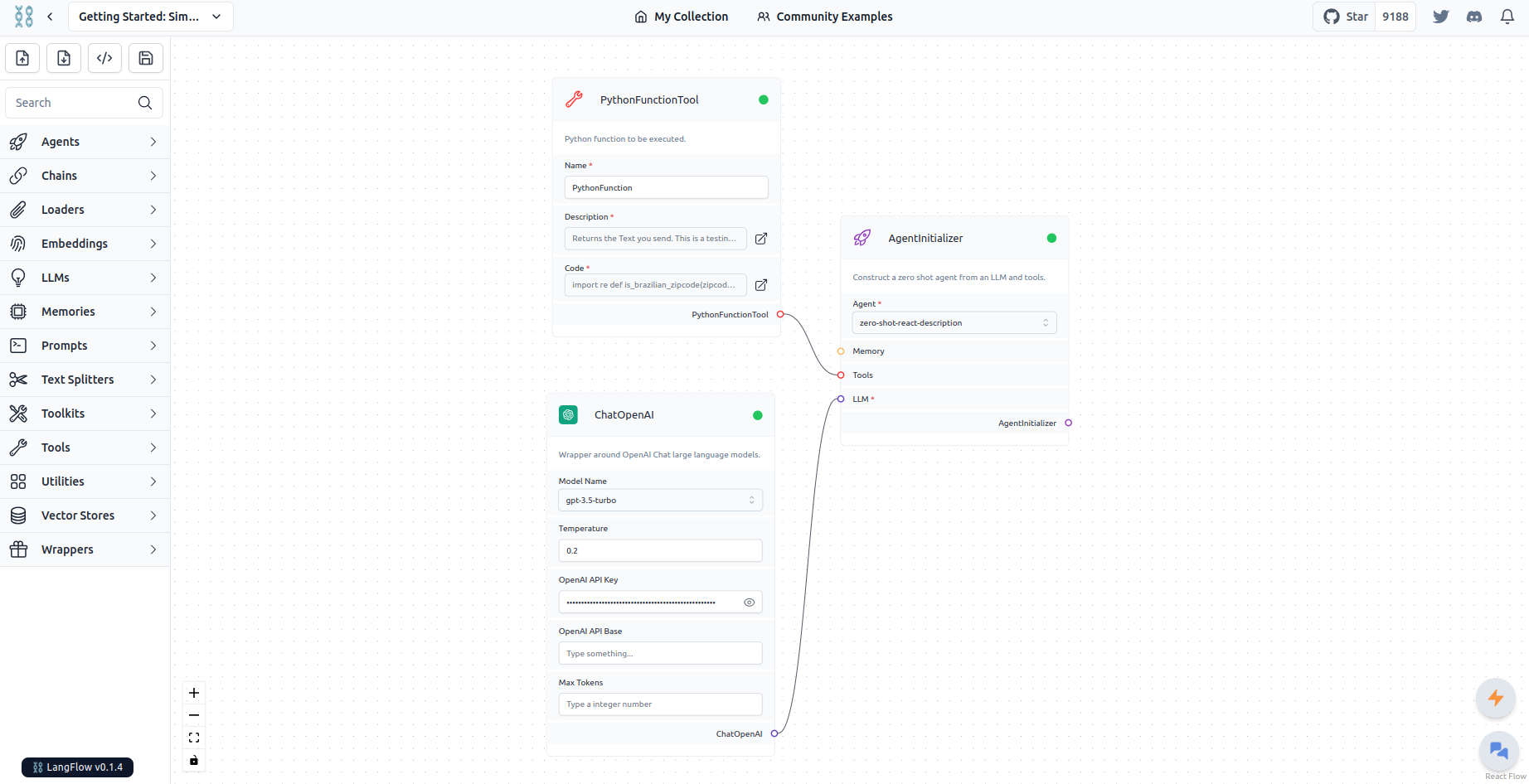The image size is (1529, 784).
Task: Expand the Agents category
Action: pos(85,142)
